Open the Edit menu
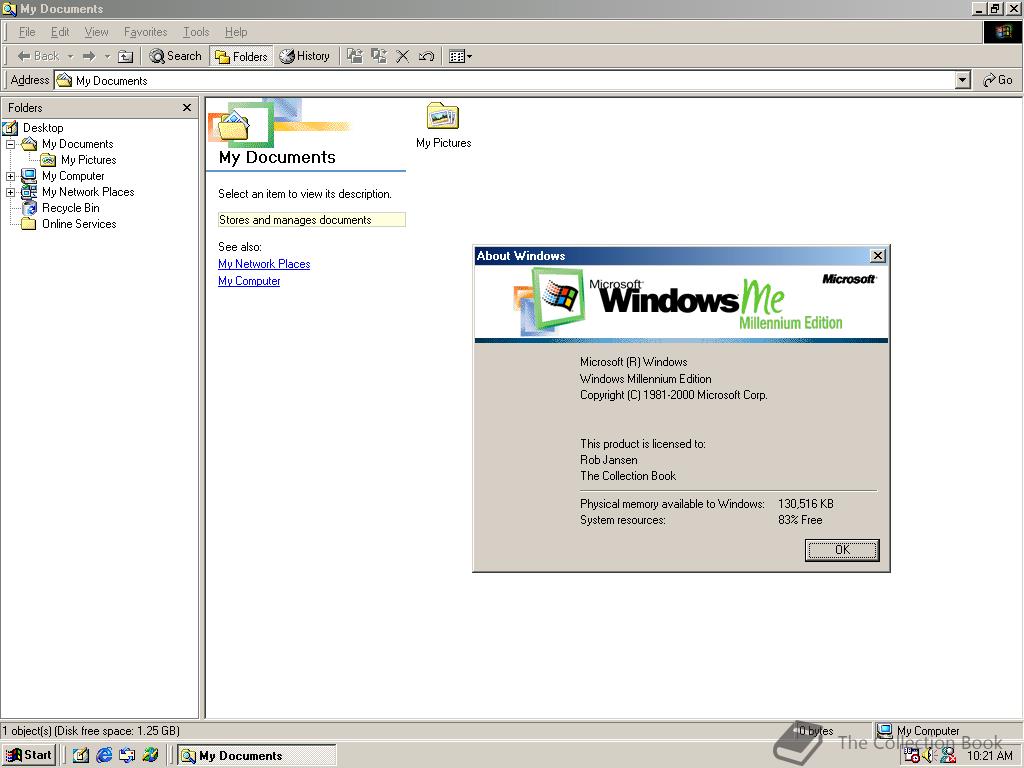The height and width of the screenshot is (768, 1024). (x=59, y=32)
